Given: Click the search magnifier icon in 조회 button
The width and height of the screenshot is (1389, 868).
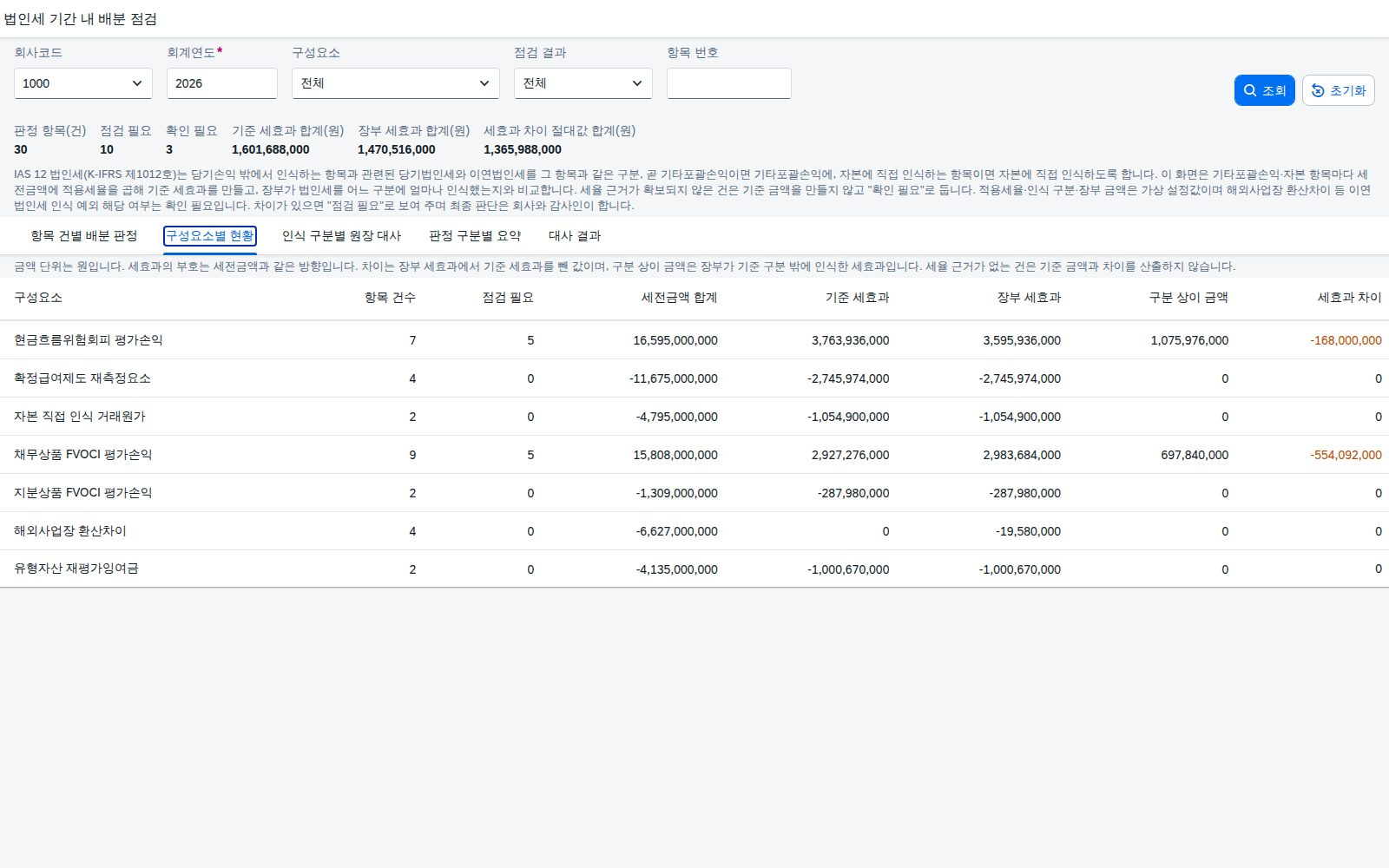Looking at the screenshot, I should (1250, 90).
